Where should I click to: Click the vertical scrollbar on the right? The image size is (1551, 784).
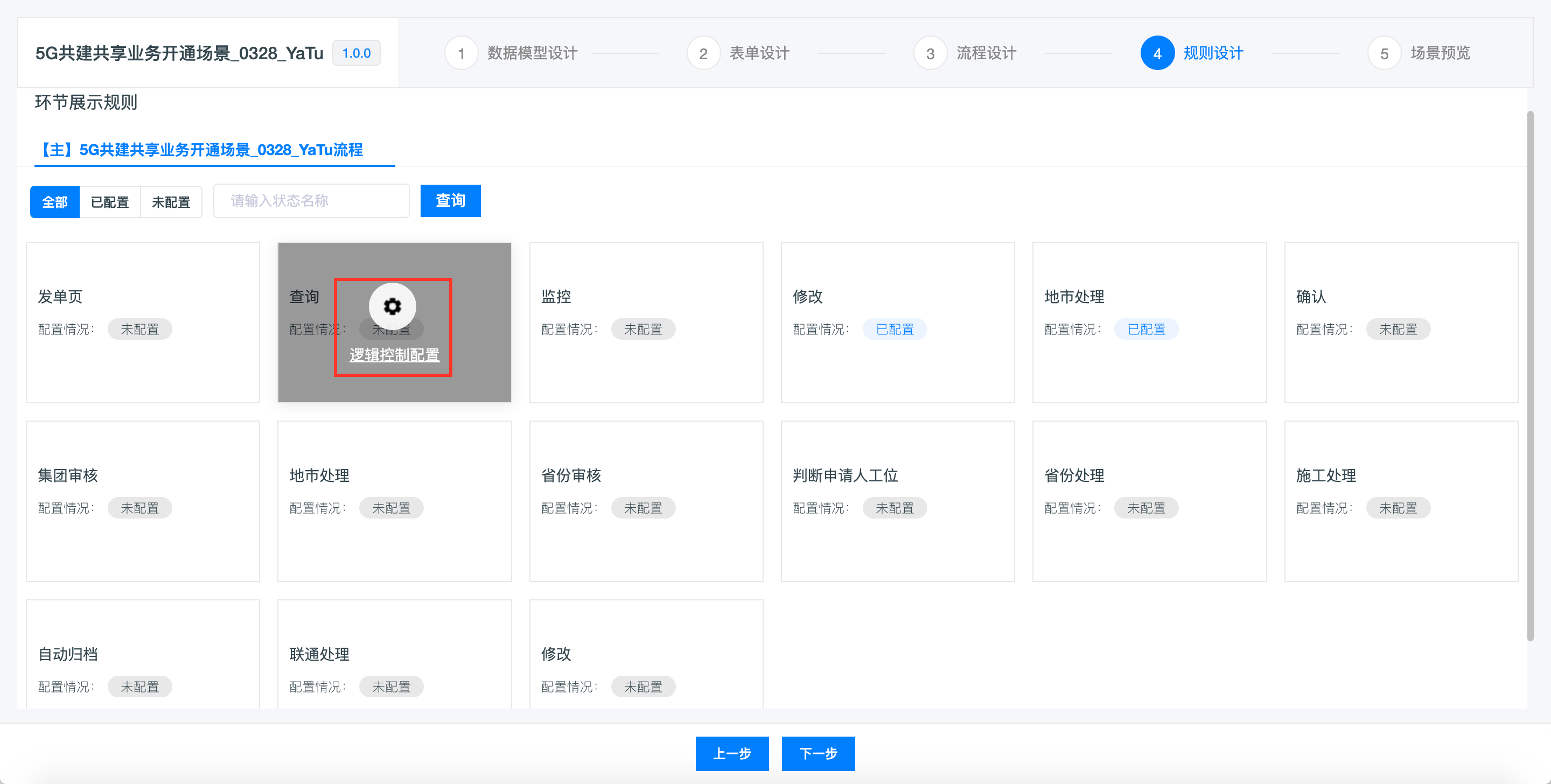point(1530,376)
